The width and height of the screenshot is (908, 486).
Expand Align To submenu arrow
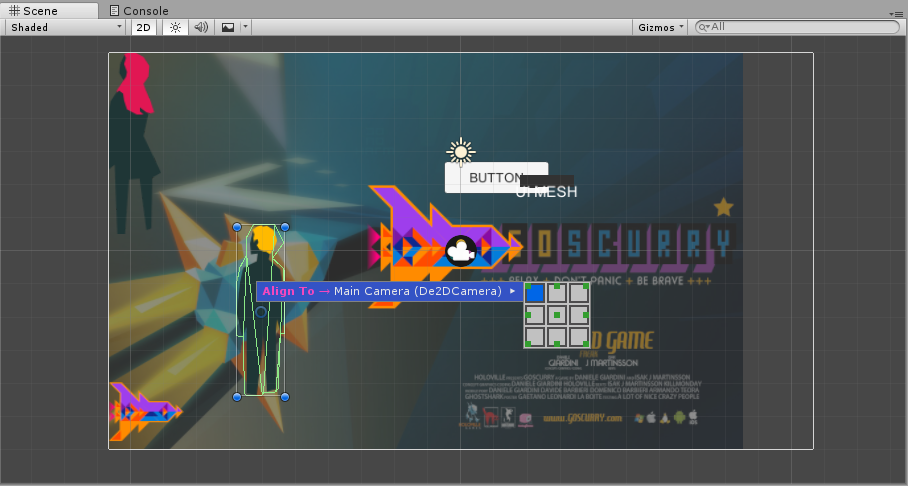pos(512,291)
